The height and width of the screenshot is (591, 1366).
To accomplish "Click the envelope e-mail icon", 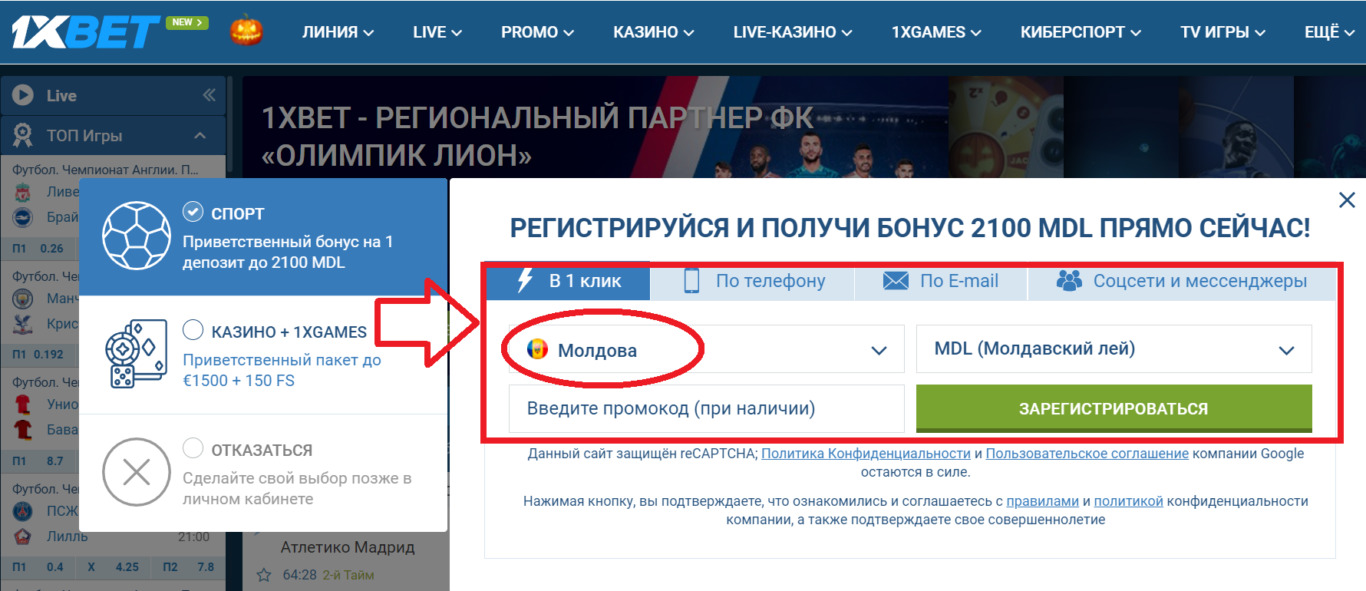I will pos(896,282).
